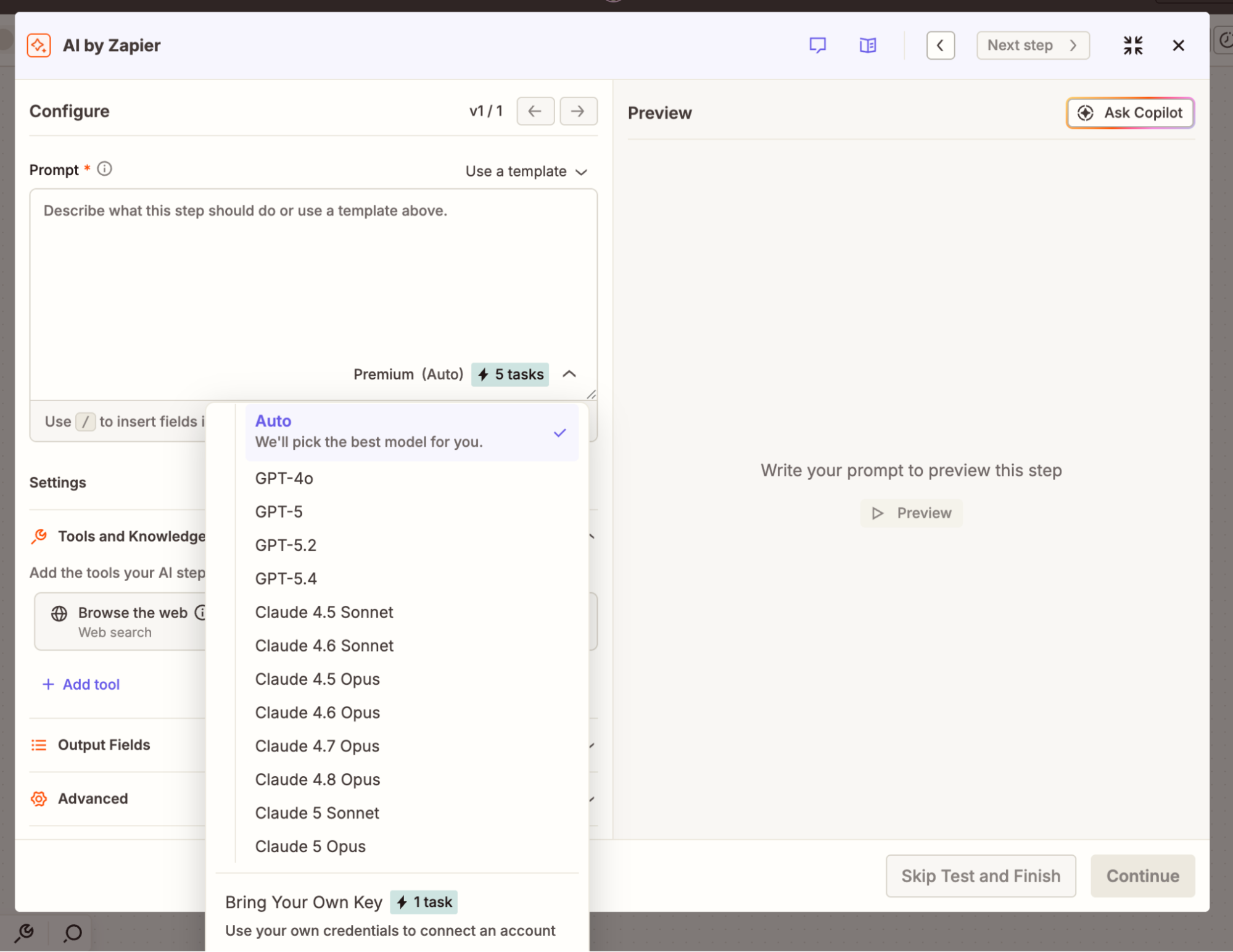Go to next version right arrow
Viewport: 1233px width, 952px height.
(x=578, y=111)
